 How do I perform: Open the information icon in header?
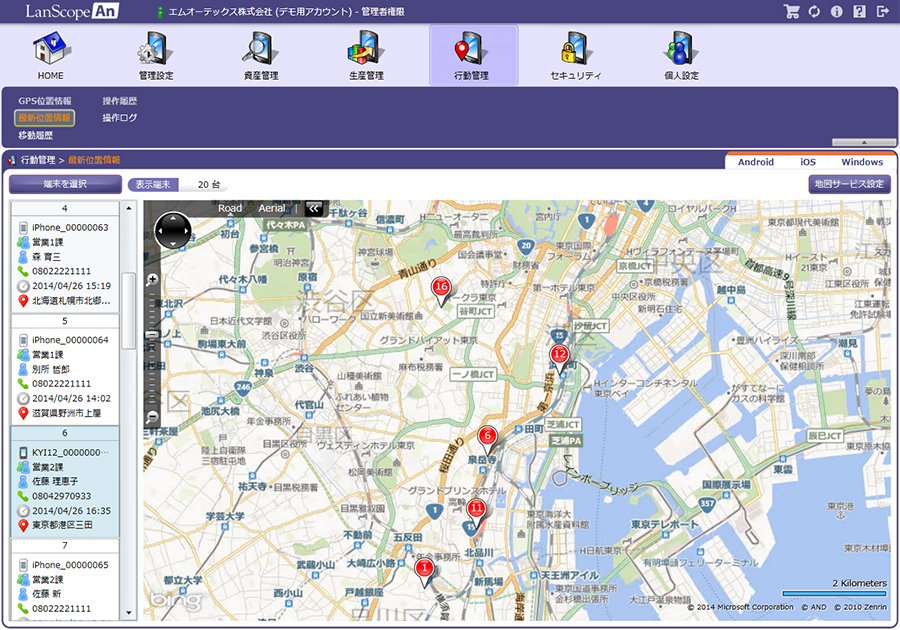pos(837,11)
